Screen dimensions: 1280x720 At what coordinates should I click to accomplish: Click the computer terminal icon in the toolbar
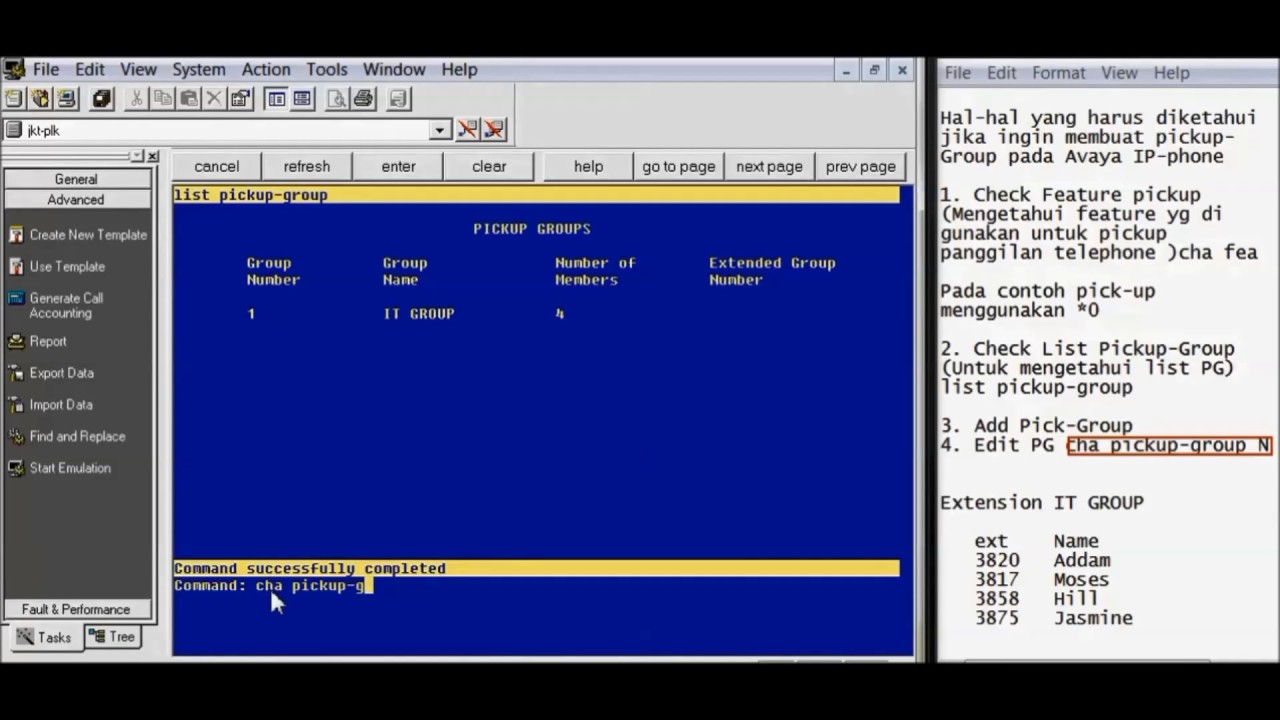click(67, 98)
